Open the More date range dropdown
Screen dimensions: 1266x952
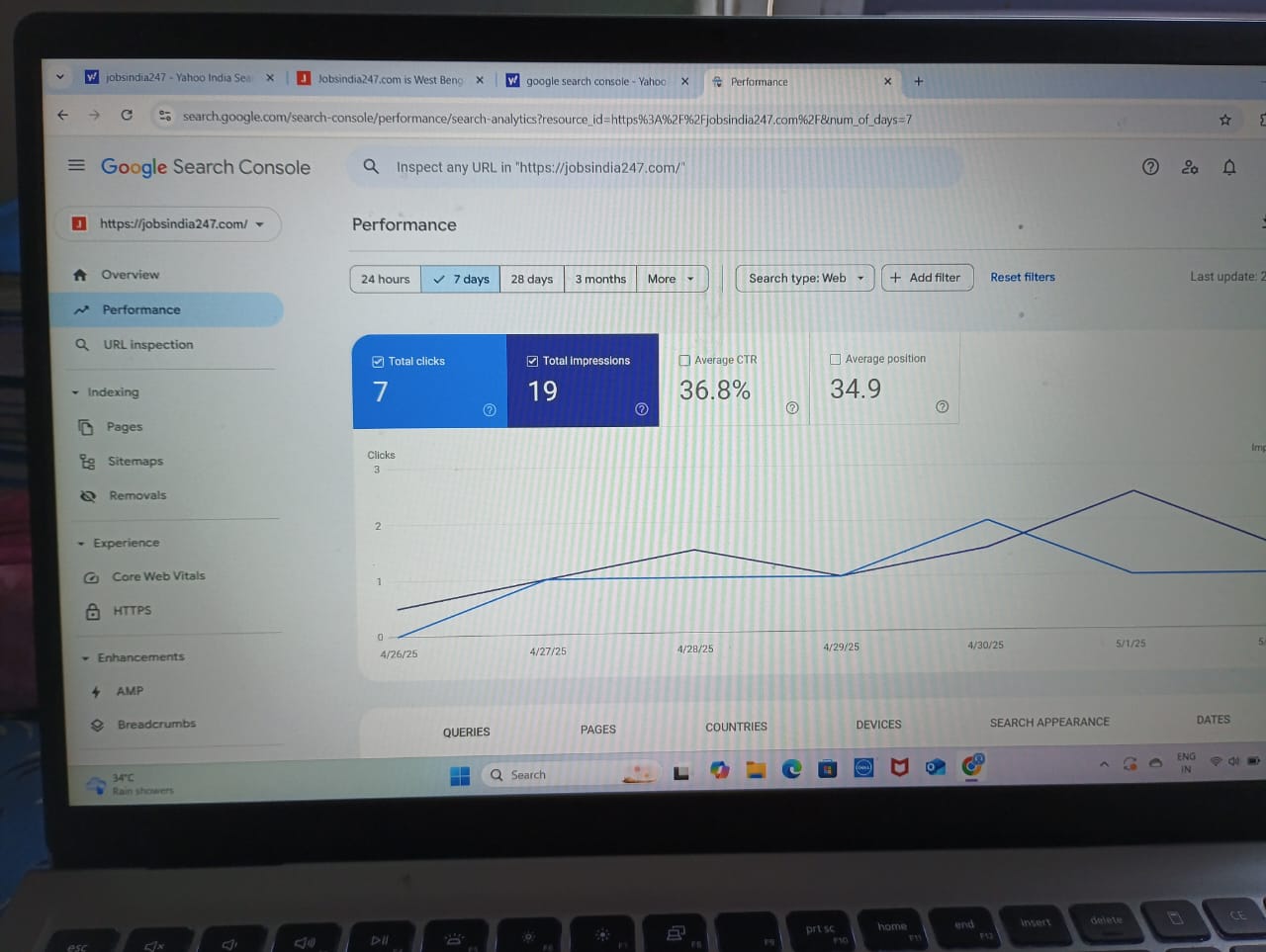673,279
